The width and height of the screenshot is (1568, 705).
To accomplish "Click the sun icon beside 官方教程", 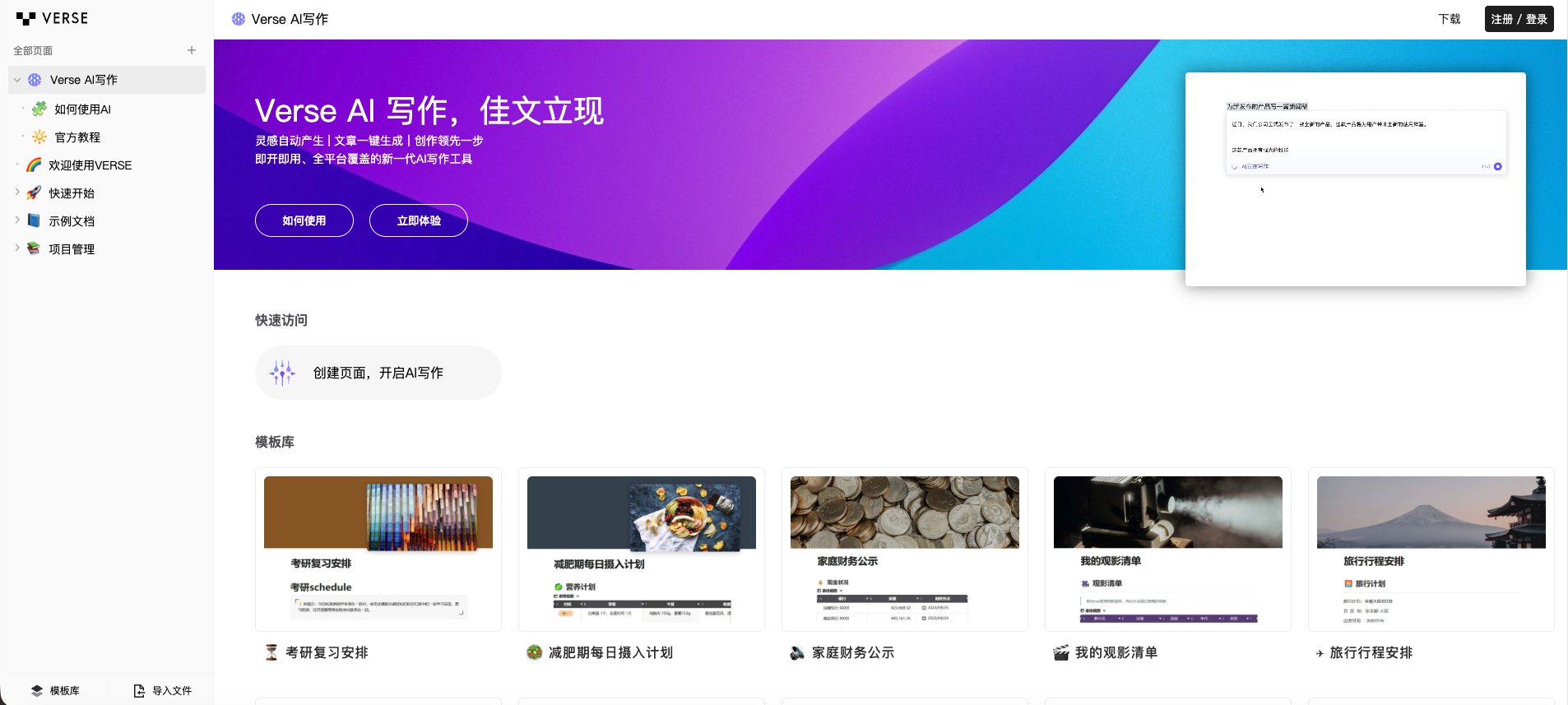I will 39,137.
